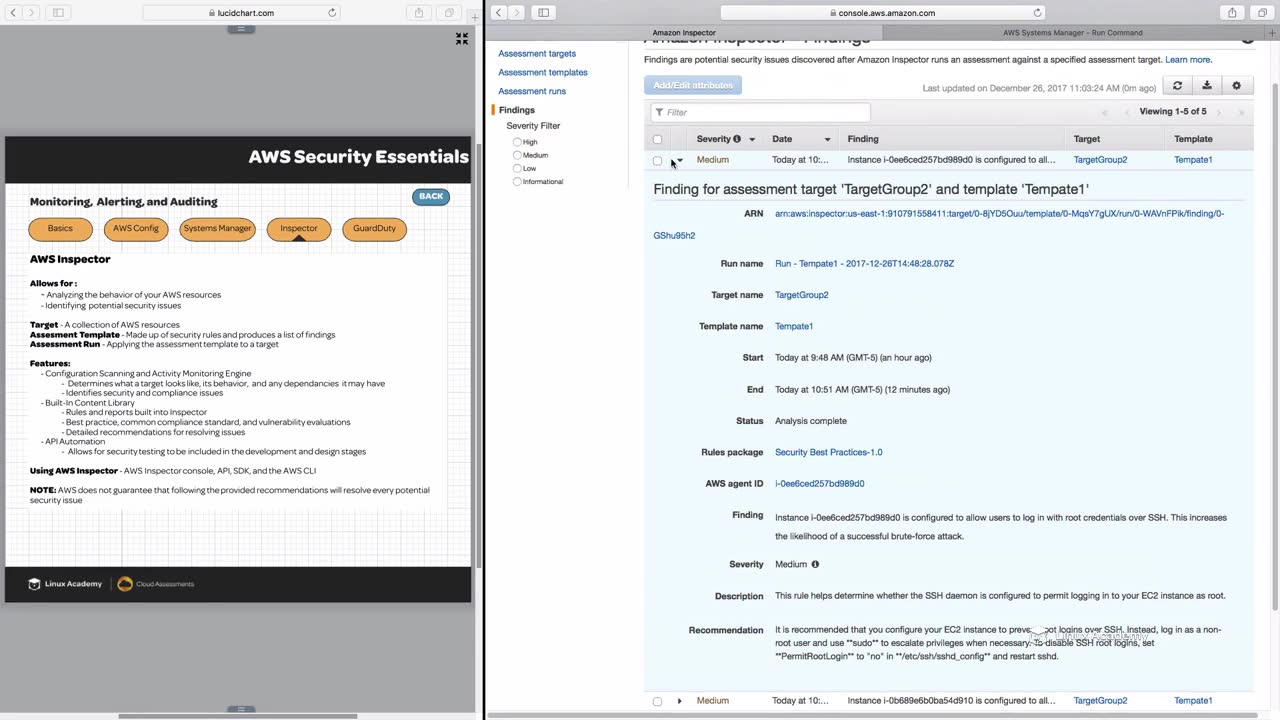Open Run - Tempate1 run name link

pyautogui.click(x=864, y=264)
